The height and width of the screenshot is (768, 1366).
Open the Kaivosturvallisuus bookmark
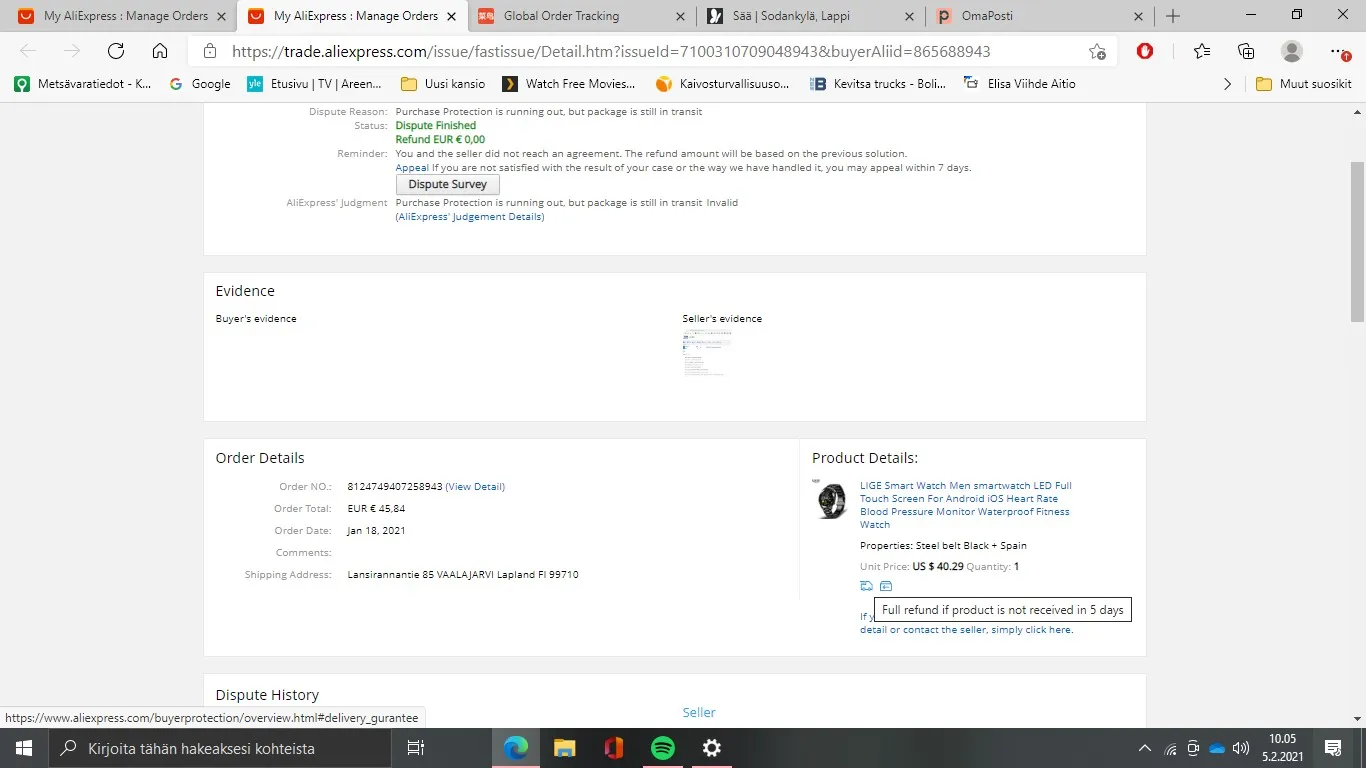(722, 84)
